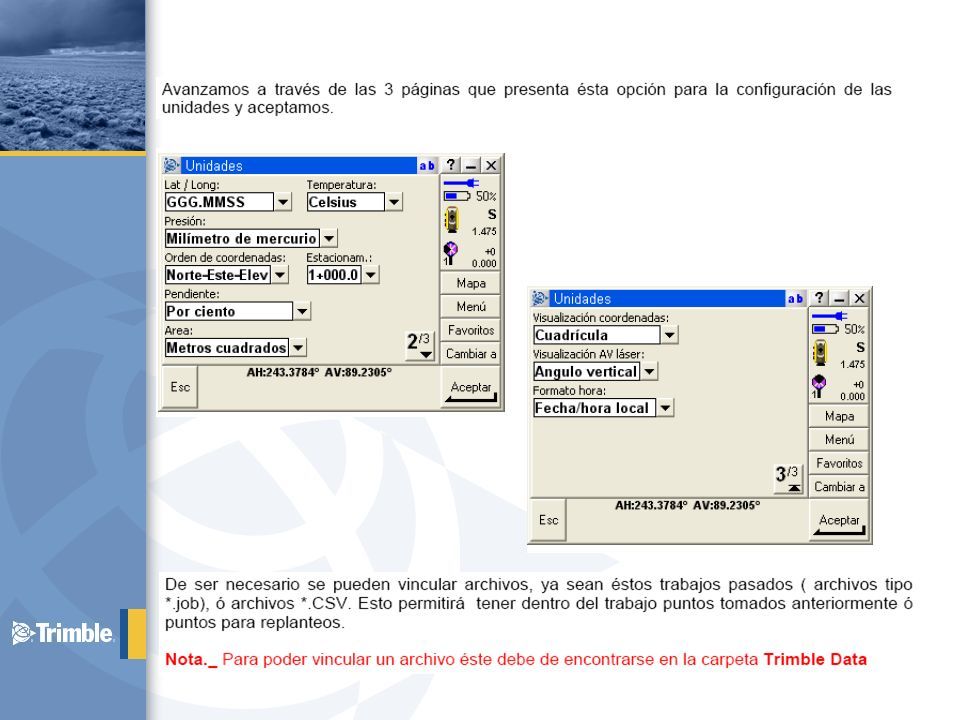960x720 pixels.
Task: Click power plug icon in right window
Action: 830,315
